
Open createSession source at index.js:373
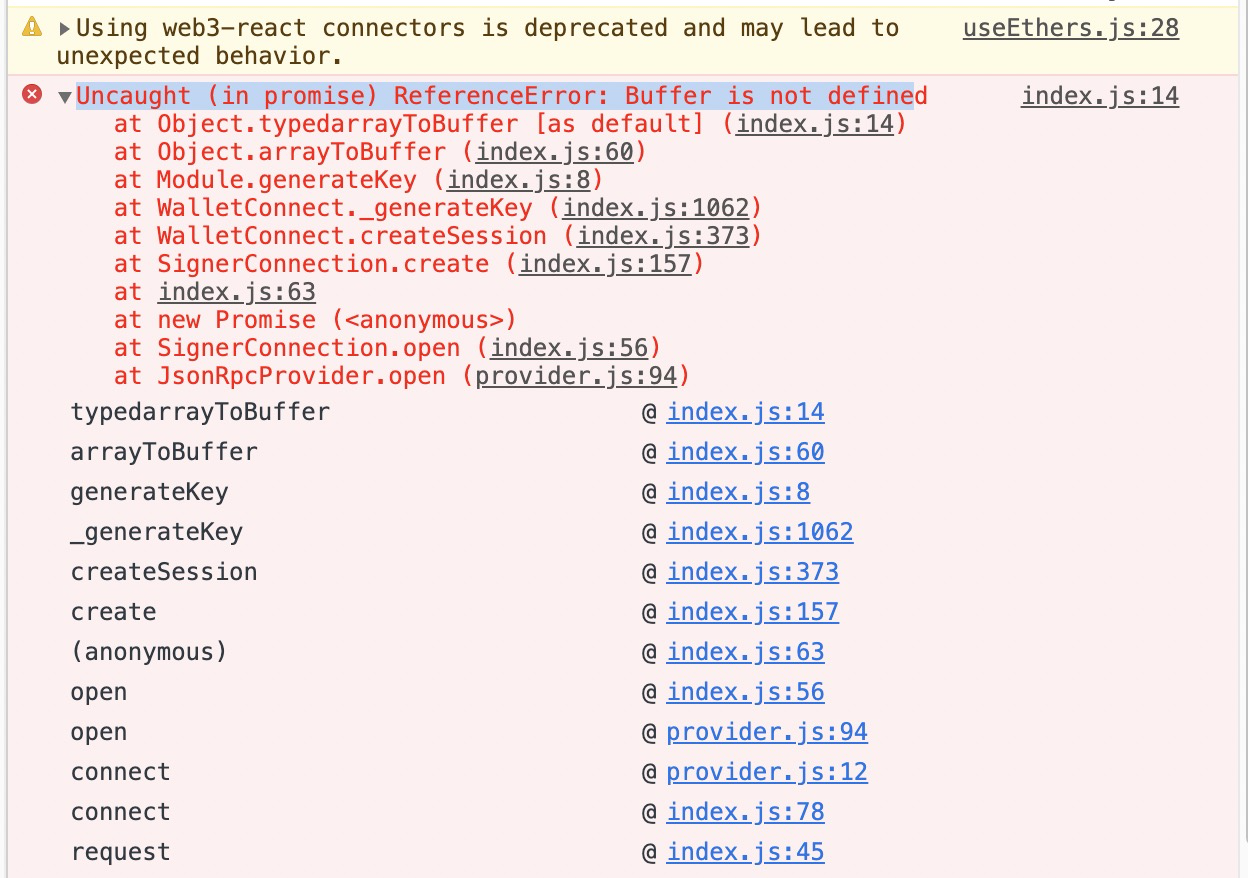tap(753, 572)
